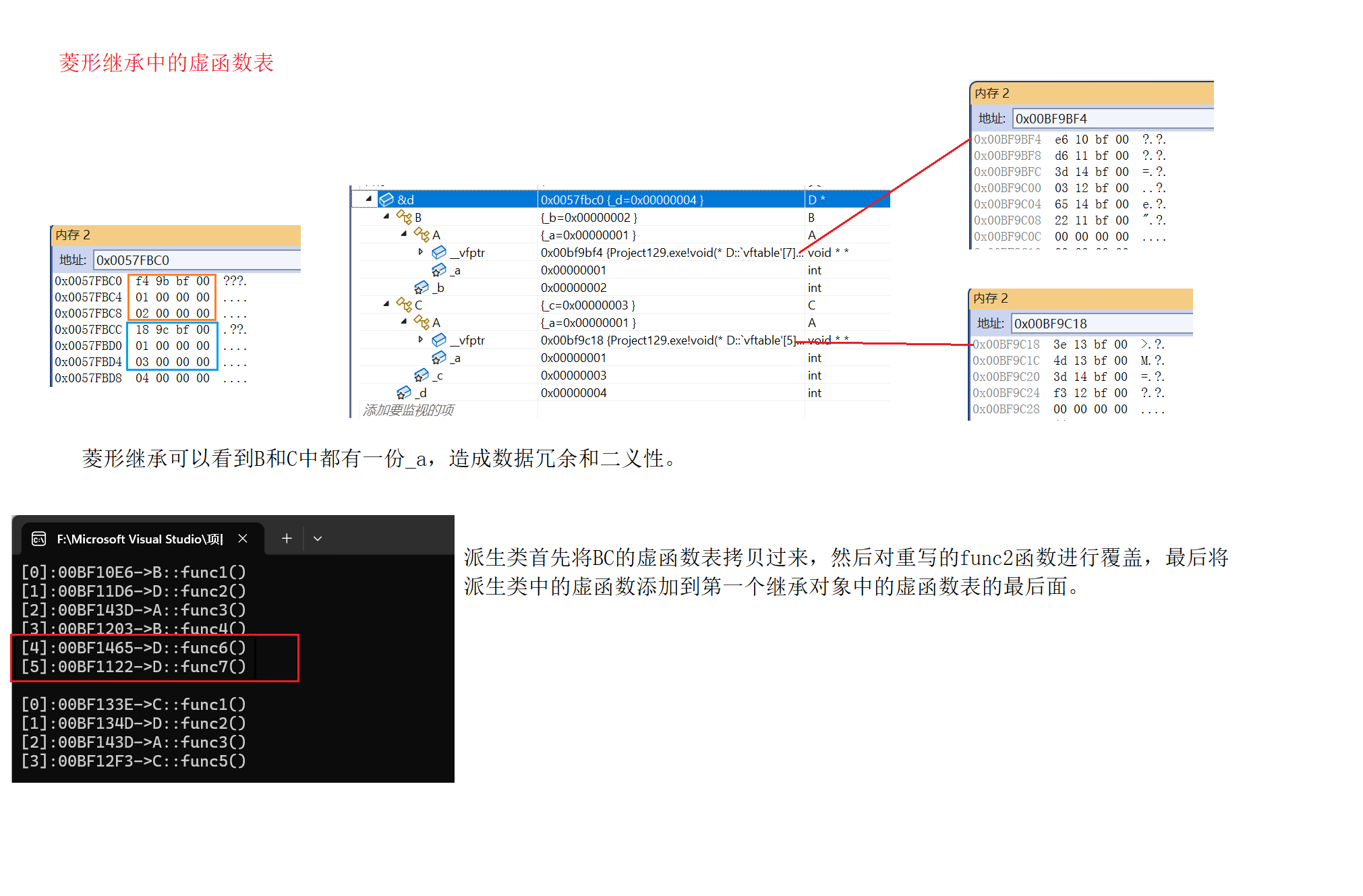The width and height of the screenshot is (1363, 896).
Task: Click the _c field icon
Action: point(422,375)
